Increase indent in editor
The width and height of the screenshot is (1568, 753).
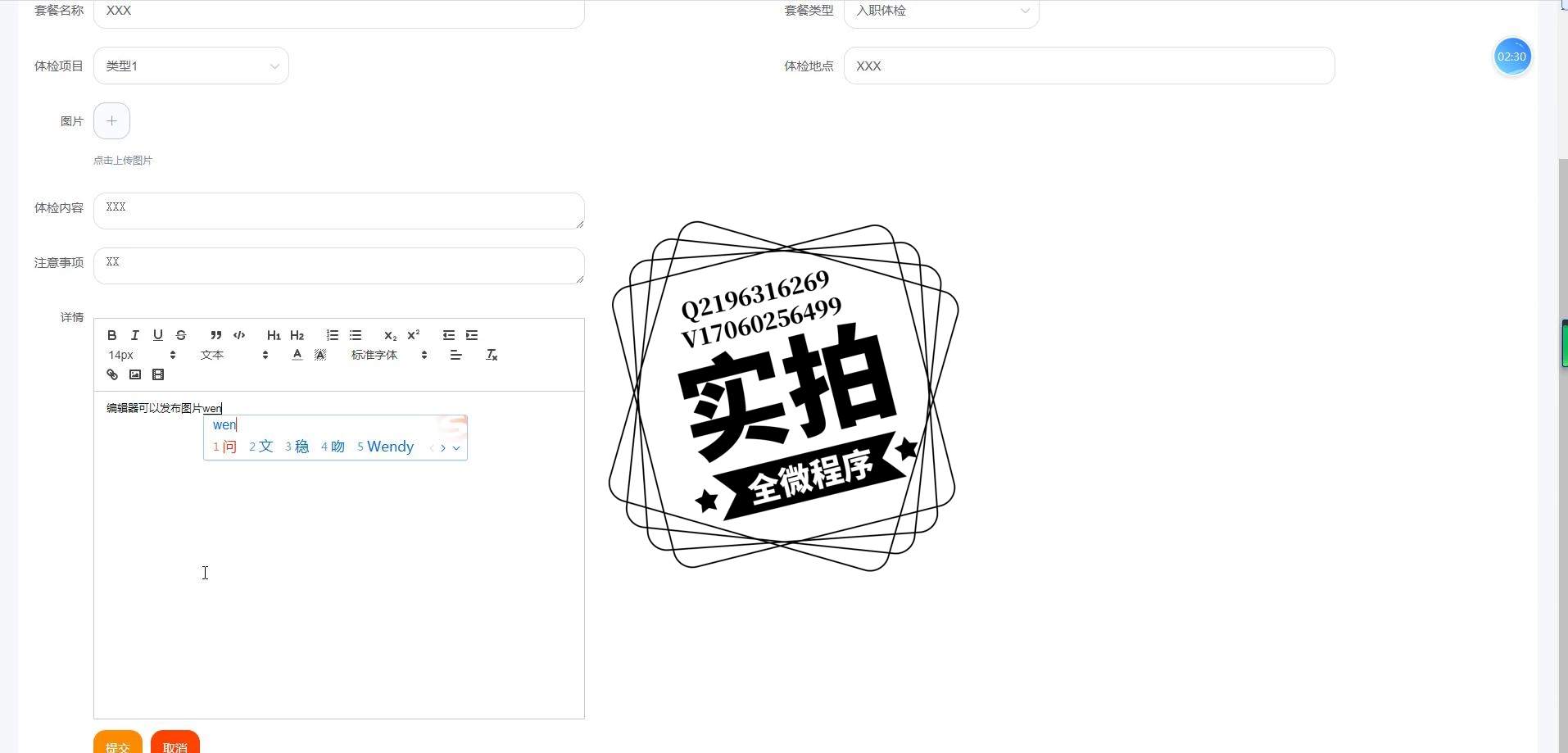471,335
